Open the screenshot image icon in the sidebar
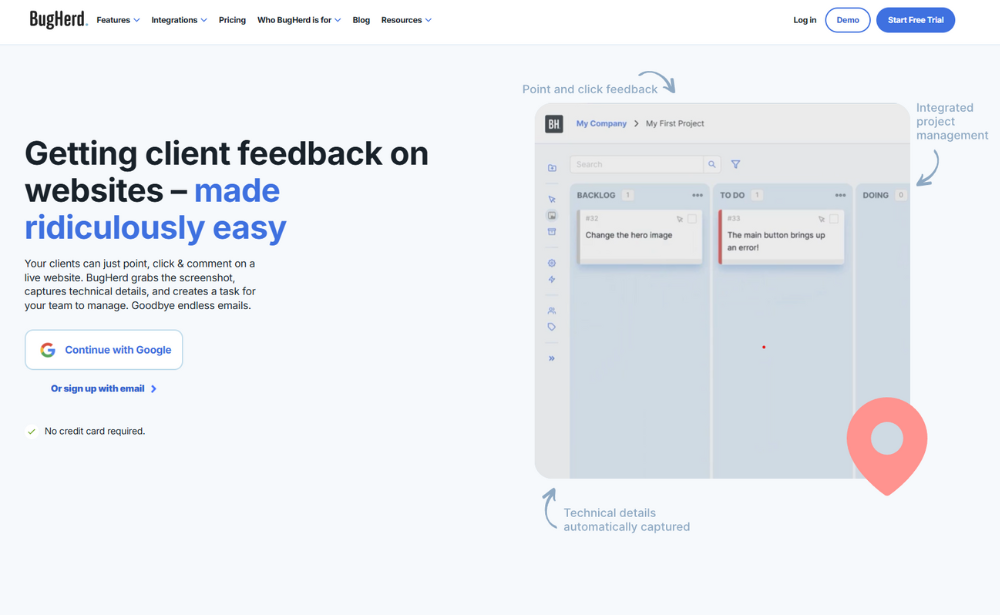This screenshot has height=615, width=1000. tap(551, 215)
